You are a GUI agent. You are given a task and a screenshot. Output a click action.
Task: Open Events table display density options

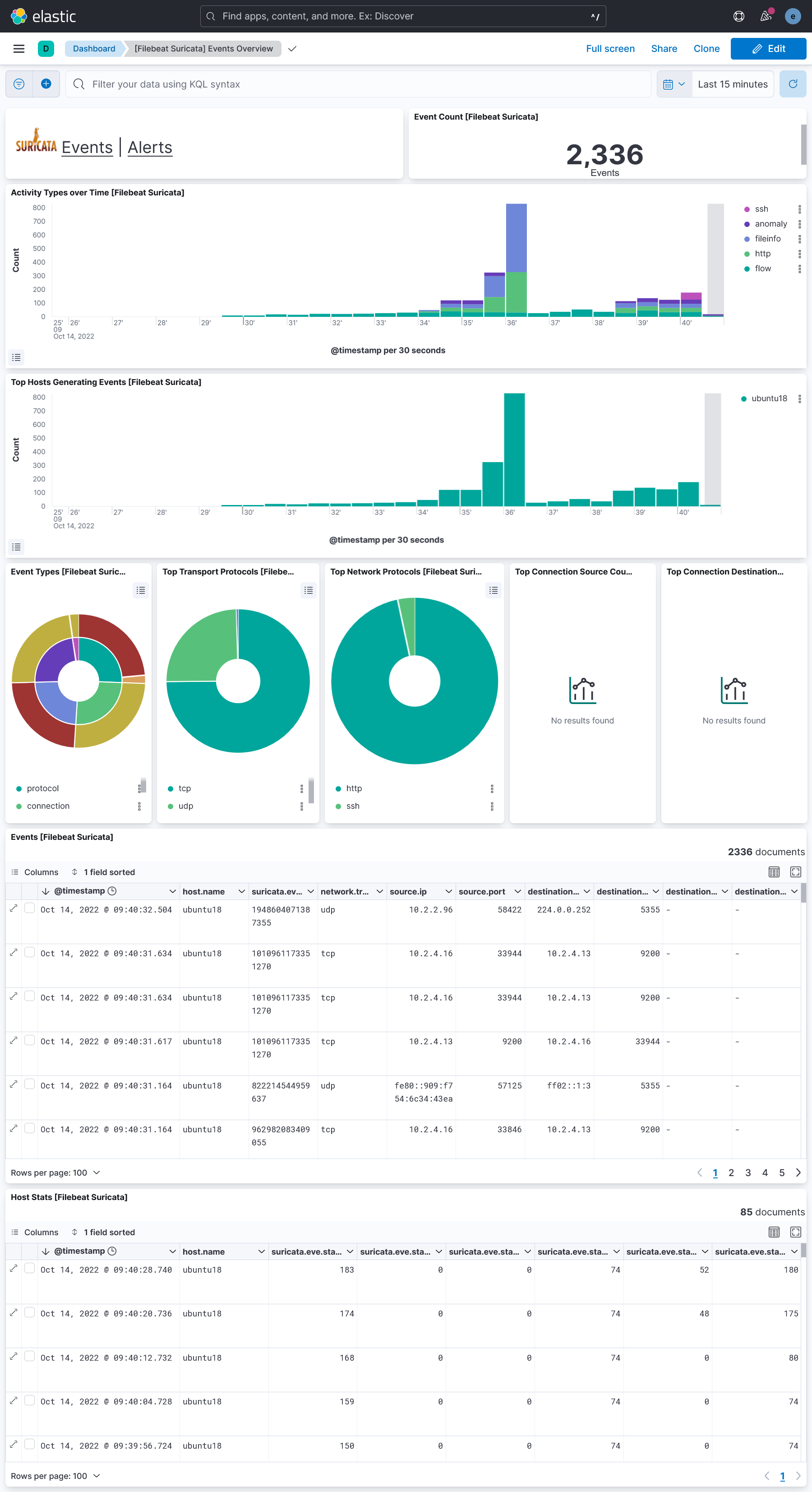[774, 872]
